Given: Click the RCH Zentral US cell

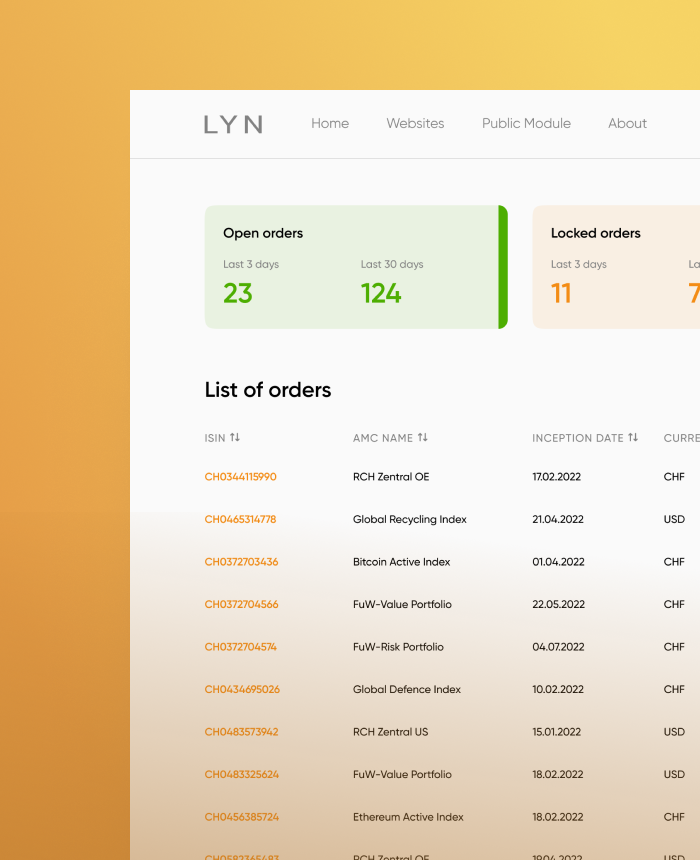Looking at the screenshot, I should coord(390,732).
